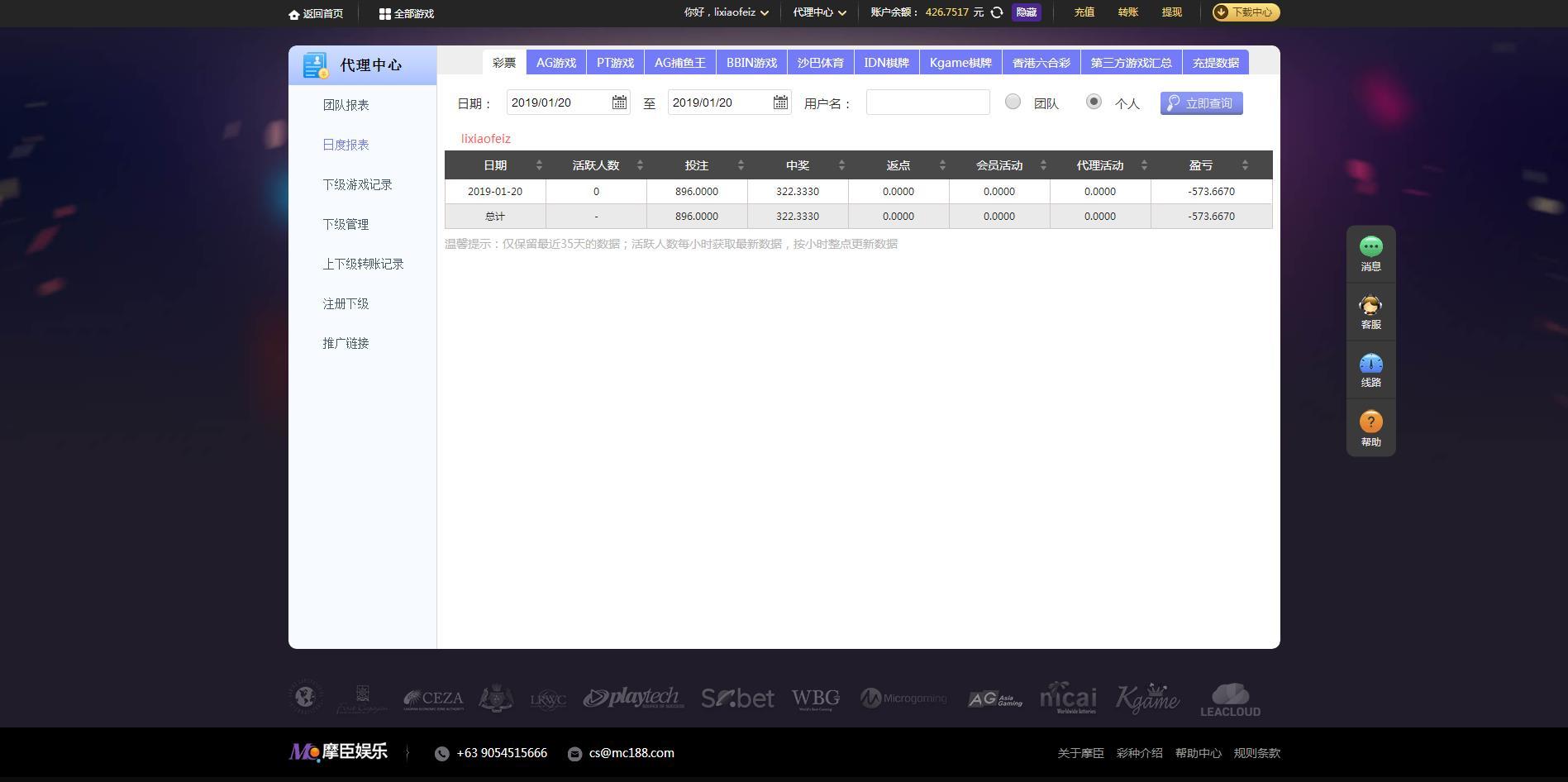Toggle the 投注 column sort arrows
The width and height of the screenshot is (1568, 782).
click(x=741, y=165)
